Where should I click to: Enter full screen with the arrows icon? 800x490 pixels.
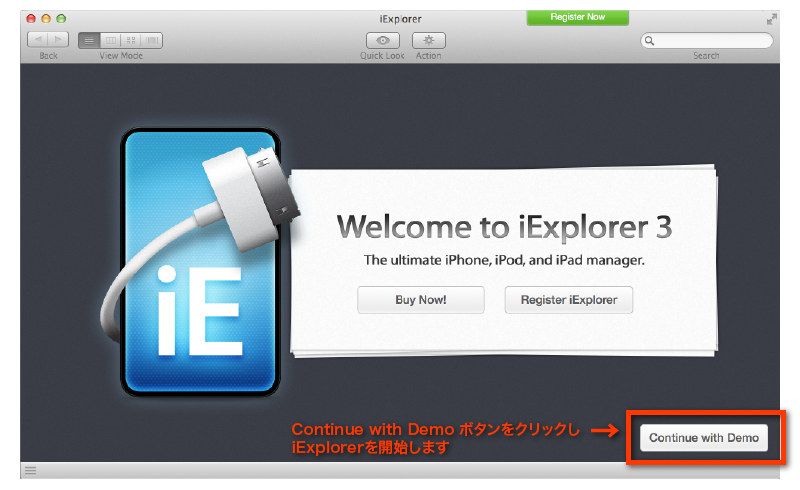click(771, 19)
